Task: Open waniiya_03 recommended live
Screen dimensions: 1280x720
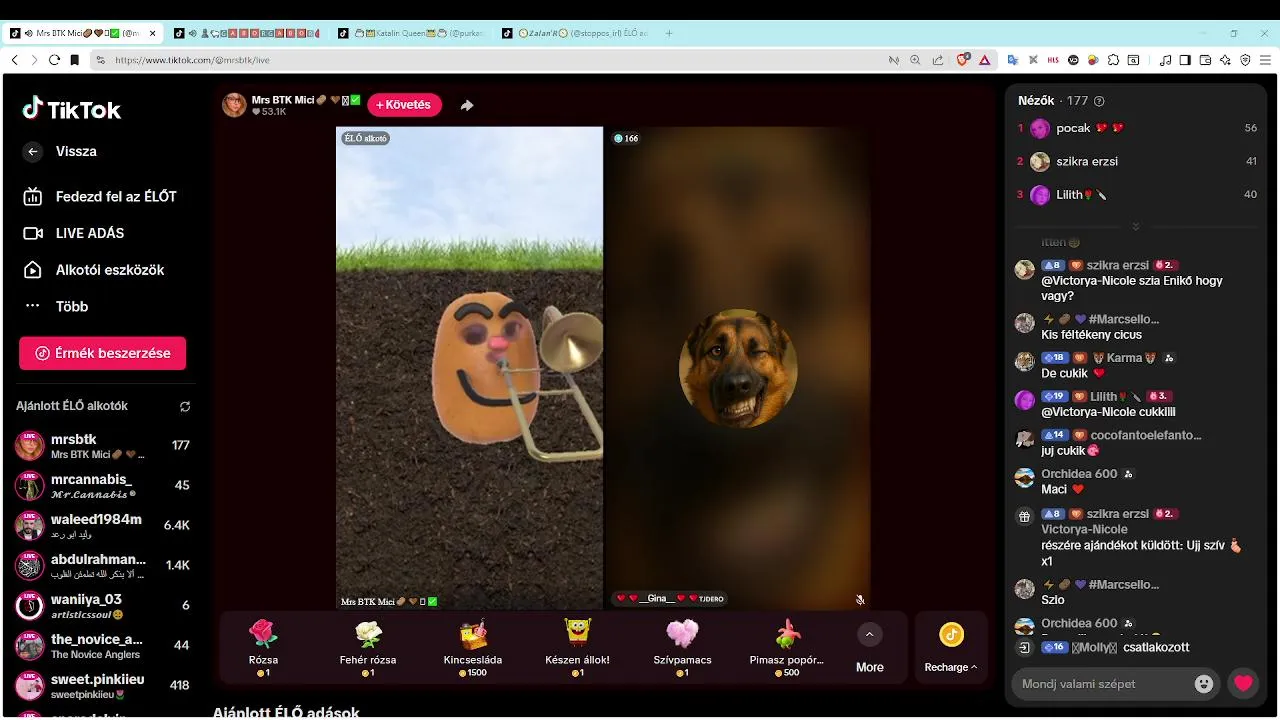Action: (x=102, y=606)
